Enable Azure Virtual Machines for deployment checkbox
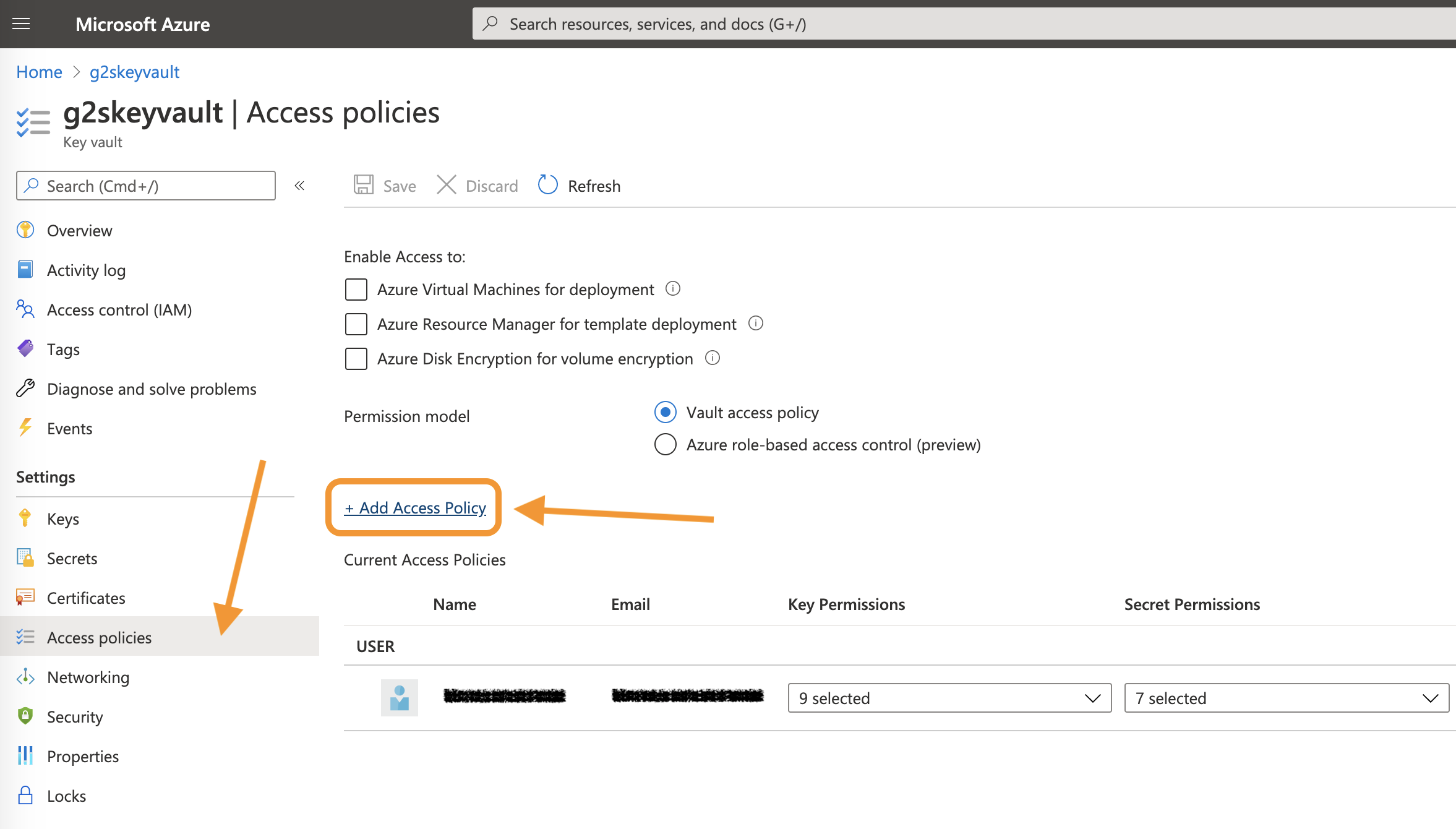The width and height of the screenshot is (1456, 829). [356, 290]
